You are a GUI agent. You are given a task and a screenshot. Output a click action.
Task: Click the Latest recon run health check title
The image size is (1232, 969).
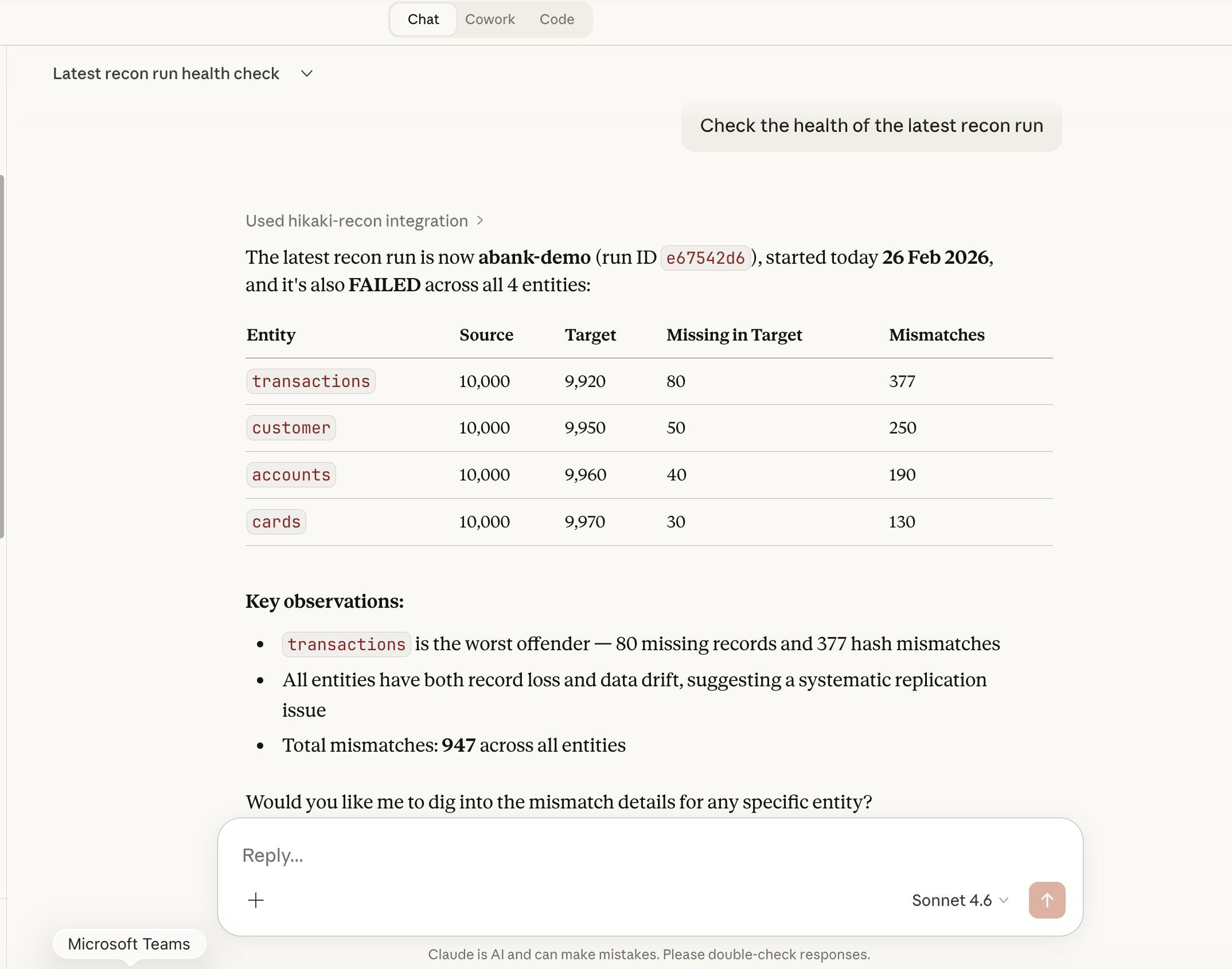click(x=166, y=73)
